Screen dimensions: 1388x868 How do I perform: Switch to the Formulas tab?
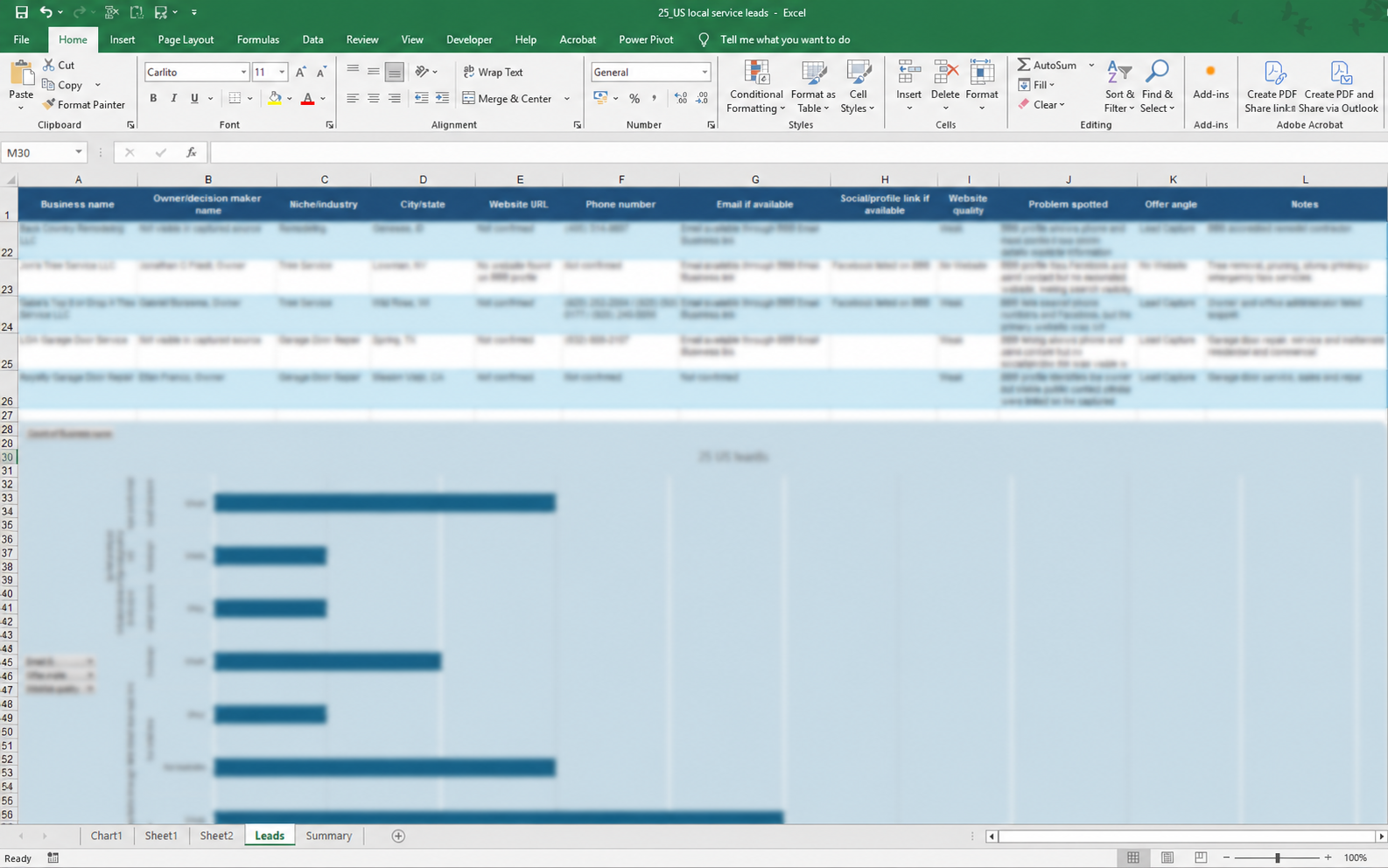pos(258,39)
